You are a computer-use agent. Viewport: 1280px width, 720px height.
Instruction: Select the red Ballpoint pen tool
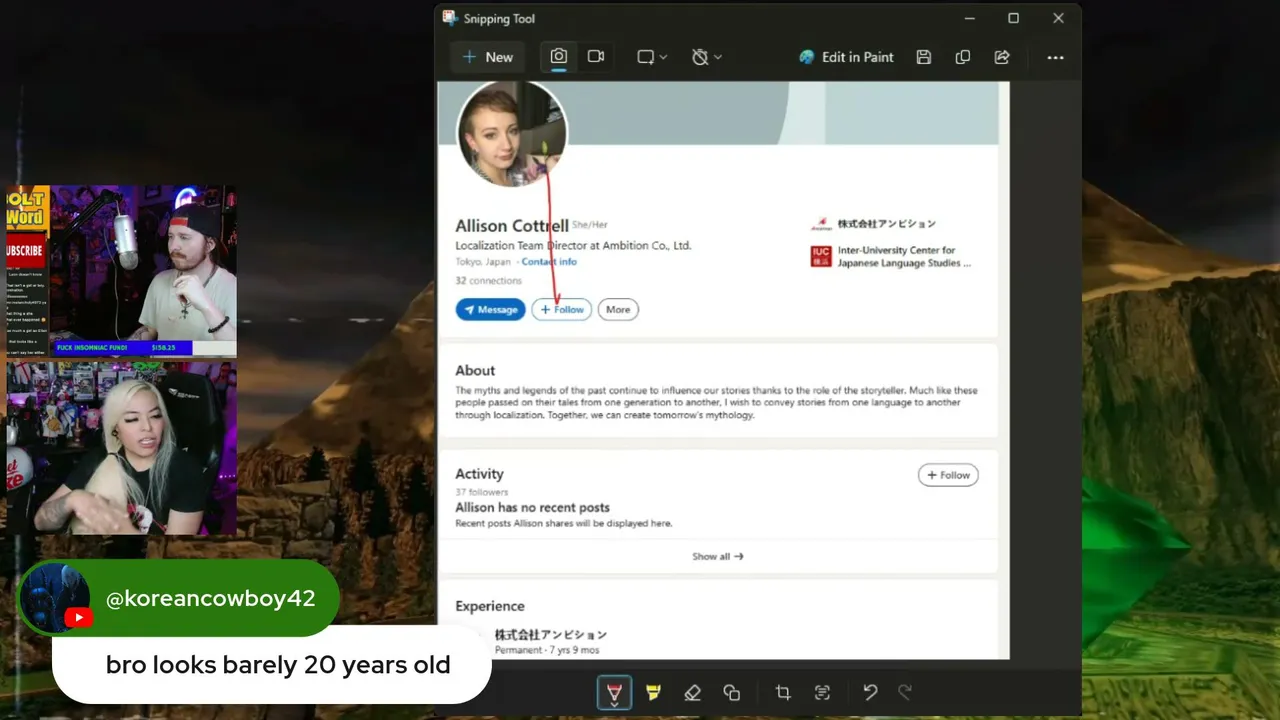(614, 693)
